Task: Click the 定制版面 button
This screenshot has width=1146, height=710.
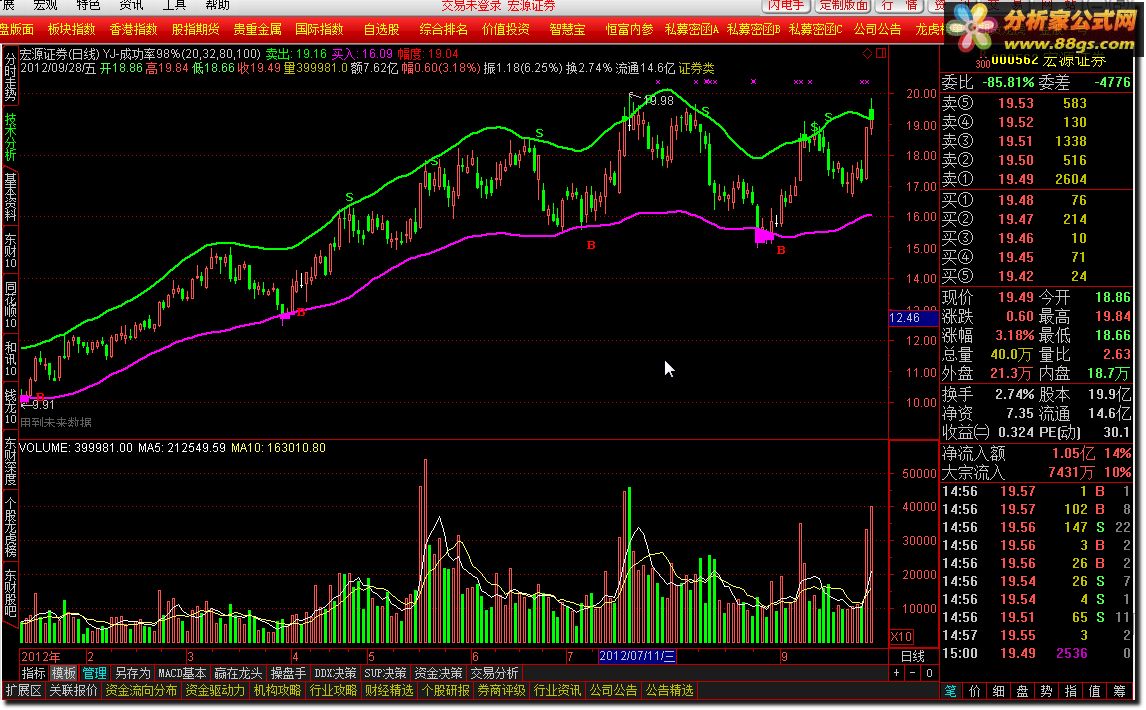Action: tap(844, 5)
